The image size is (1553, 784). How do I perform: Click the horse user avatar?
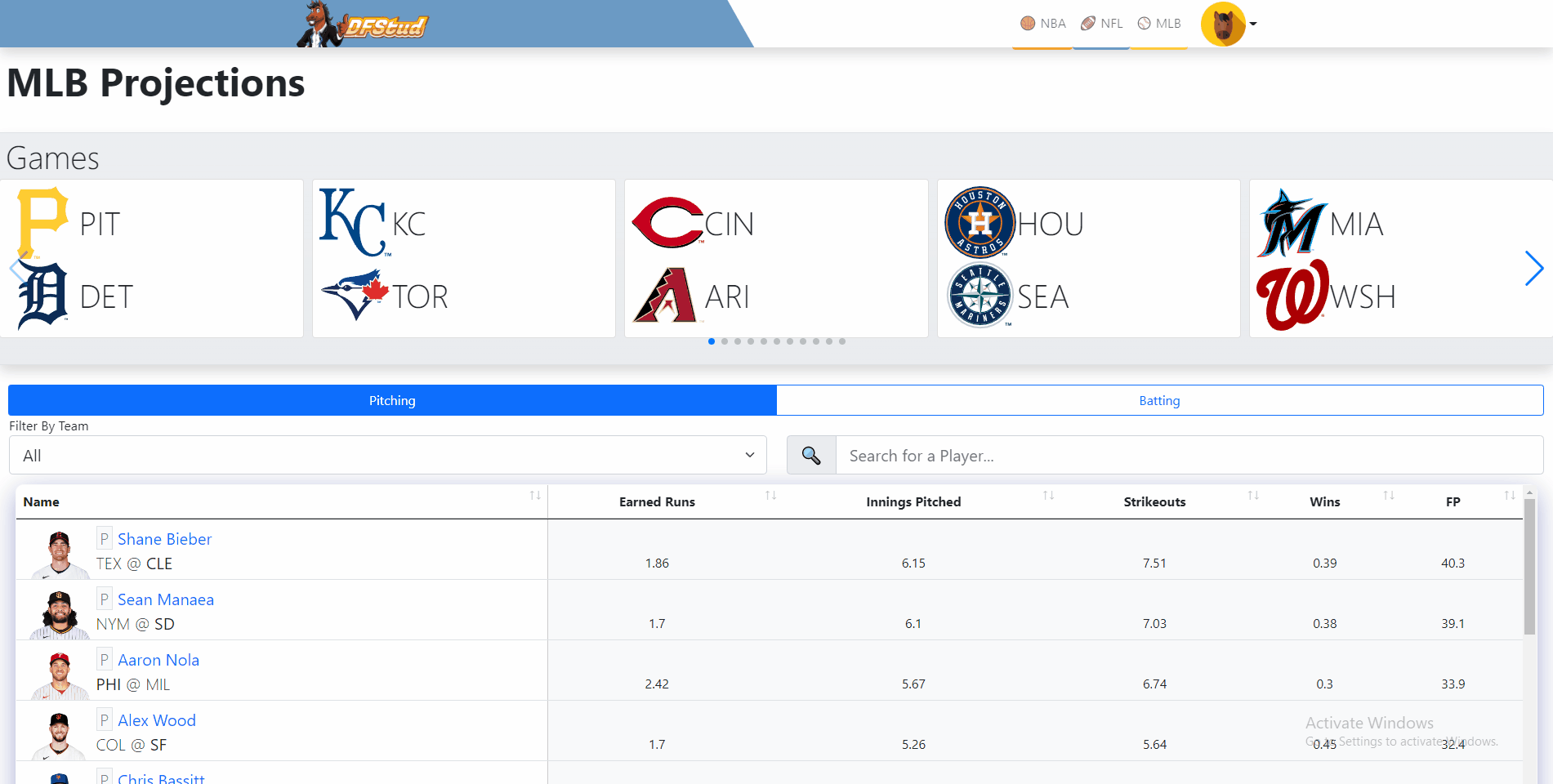[x=1223, y=24]
